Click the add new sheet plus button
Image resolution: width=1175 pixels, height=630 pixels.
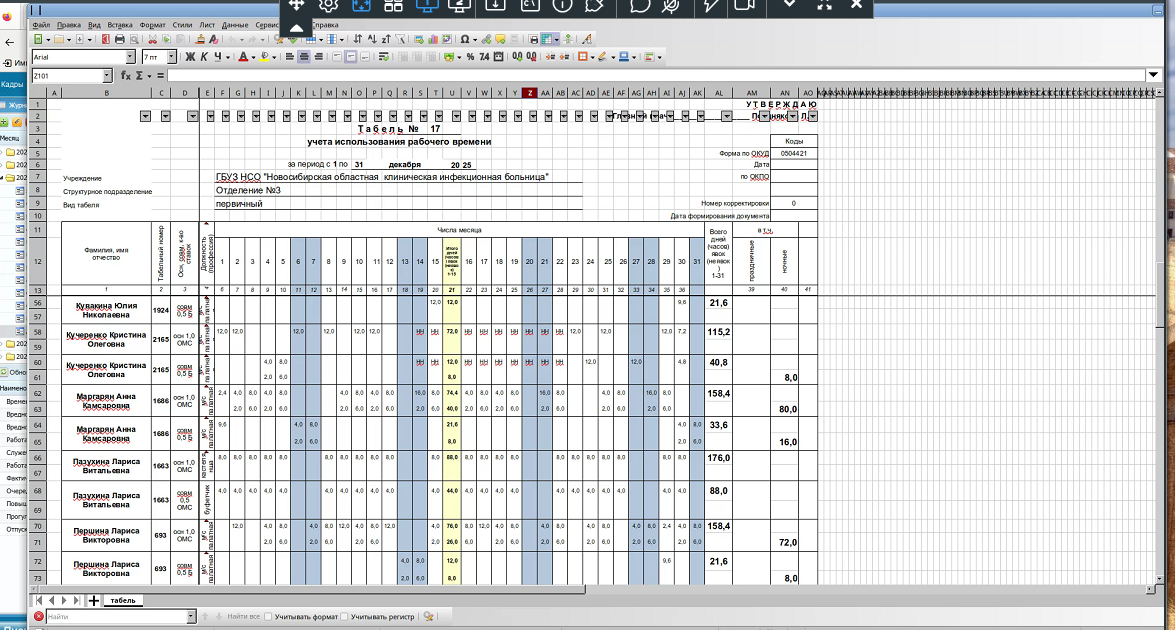pyautogui.click(x=94, y=601)
